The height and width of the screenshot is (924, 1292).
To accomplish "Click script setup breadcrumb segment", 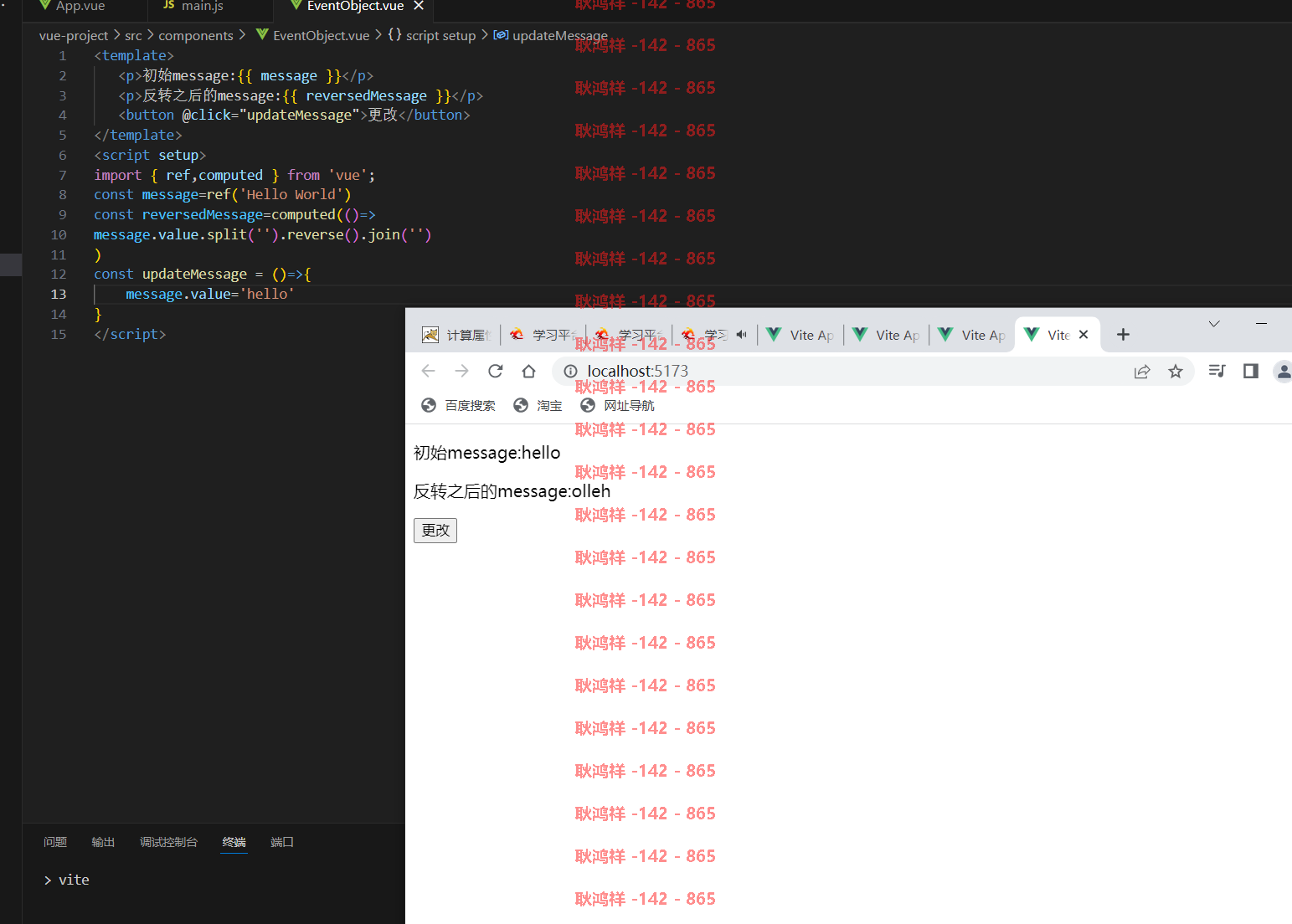I will pos(432,35).
